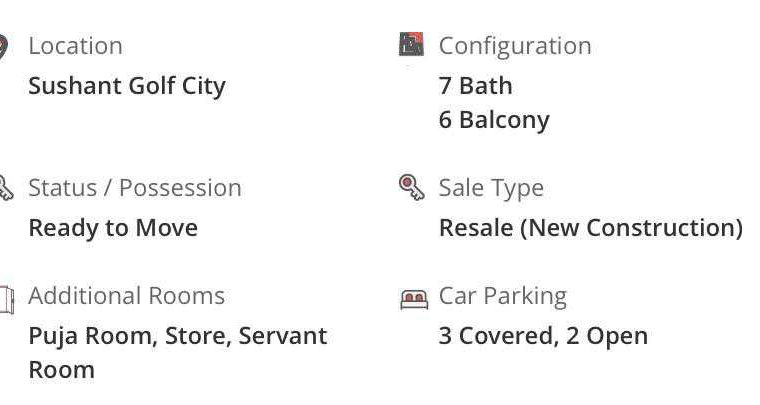
Task: Click the Sushant Golf City text
Action: (127, 86)
